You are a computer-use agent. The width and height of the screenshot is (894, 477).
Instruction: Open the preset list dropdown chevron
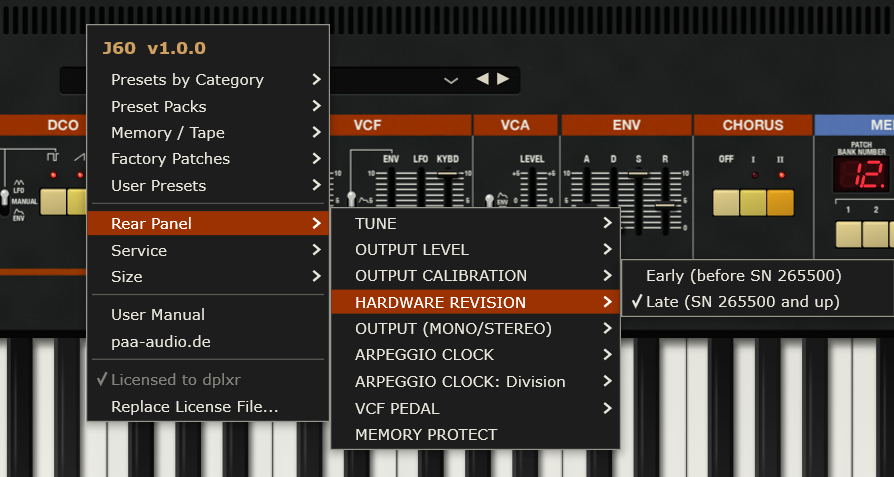pos(451,80)
